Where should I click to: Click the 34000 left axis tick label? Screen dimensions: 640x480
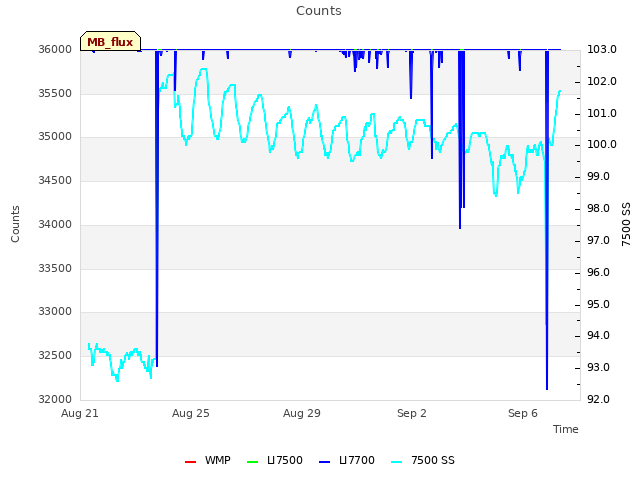[x=55, y=224]
